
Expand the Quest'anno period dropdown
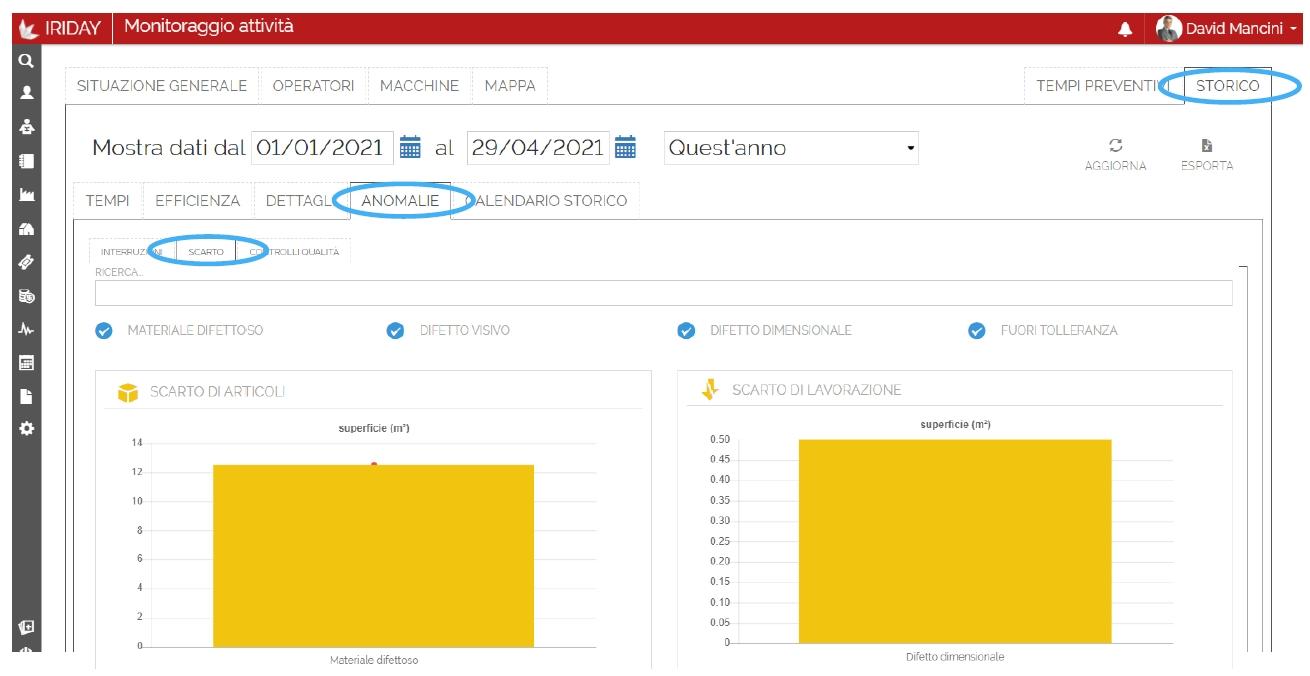click(x=791, y=148)
